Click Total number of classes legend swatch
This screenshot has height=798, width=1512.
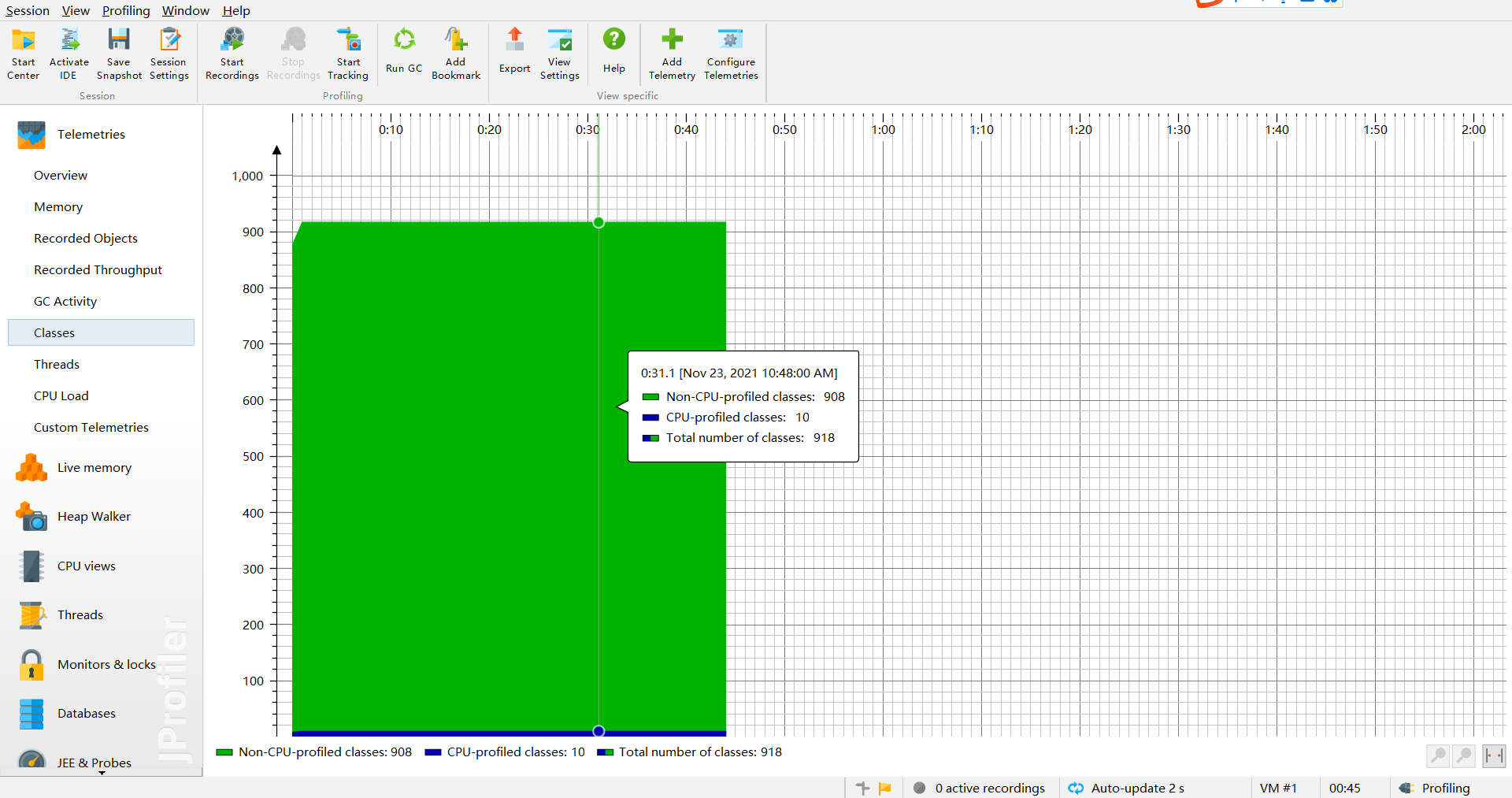tap(605, 752)
